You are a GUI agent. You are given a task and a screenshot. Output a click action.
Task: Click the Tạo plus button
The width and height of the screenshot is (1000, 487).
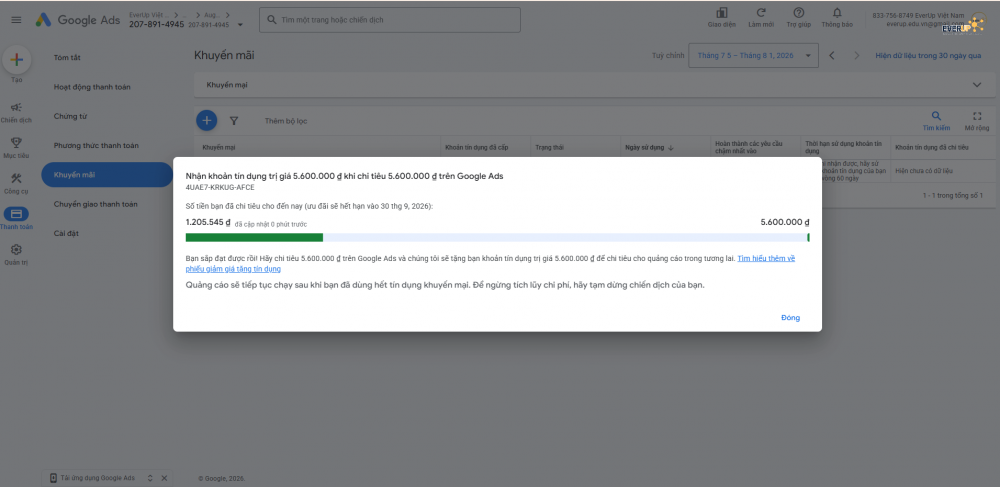coord(17,60)
